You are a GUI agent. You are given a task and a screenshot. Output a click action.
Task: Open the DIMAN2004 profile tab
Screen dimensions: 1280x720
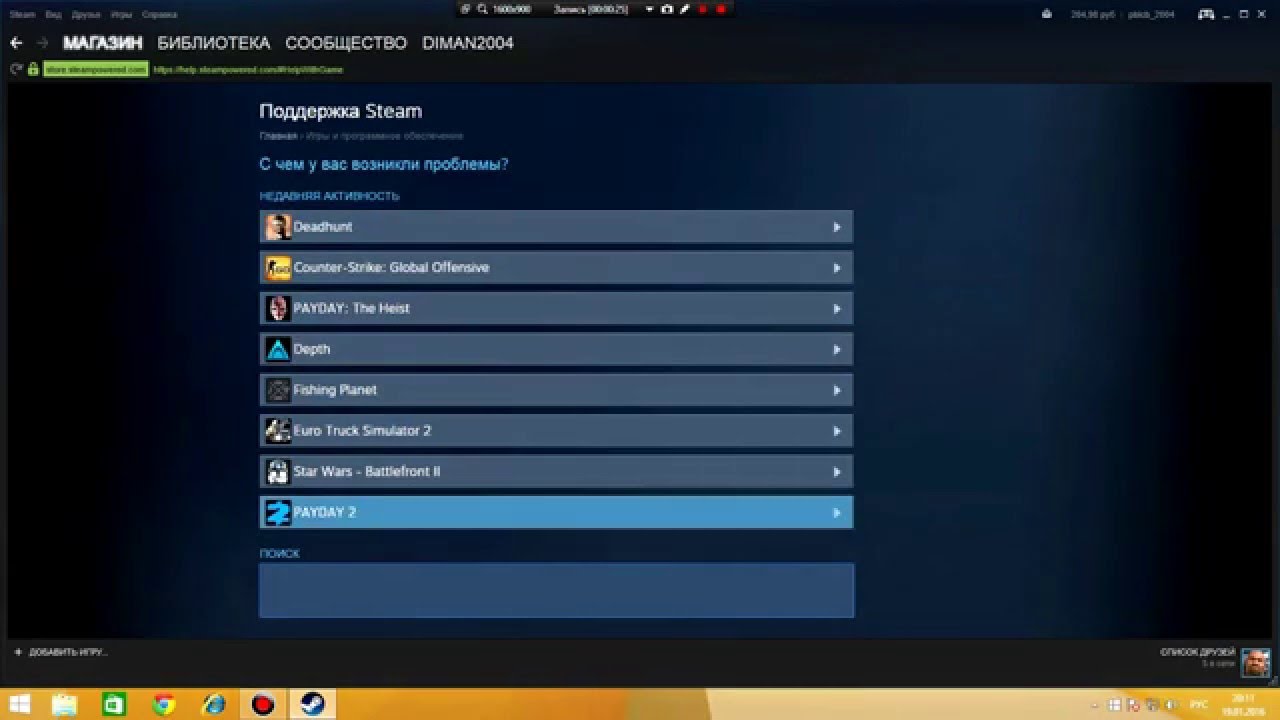click(x=468, y=43)
